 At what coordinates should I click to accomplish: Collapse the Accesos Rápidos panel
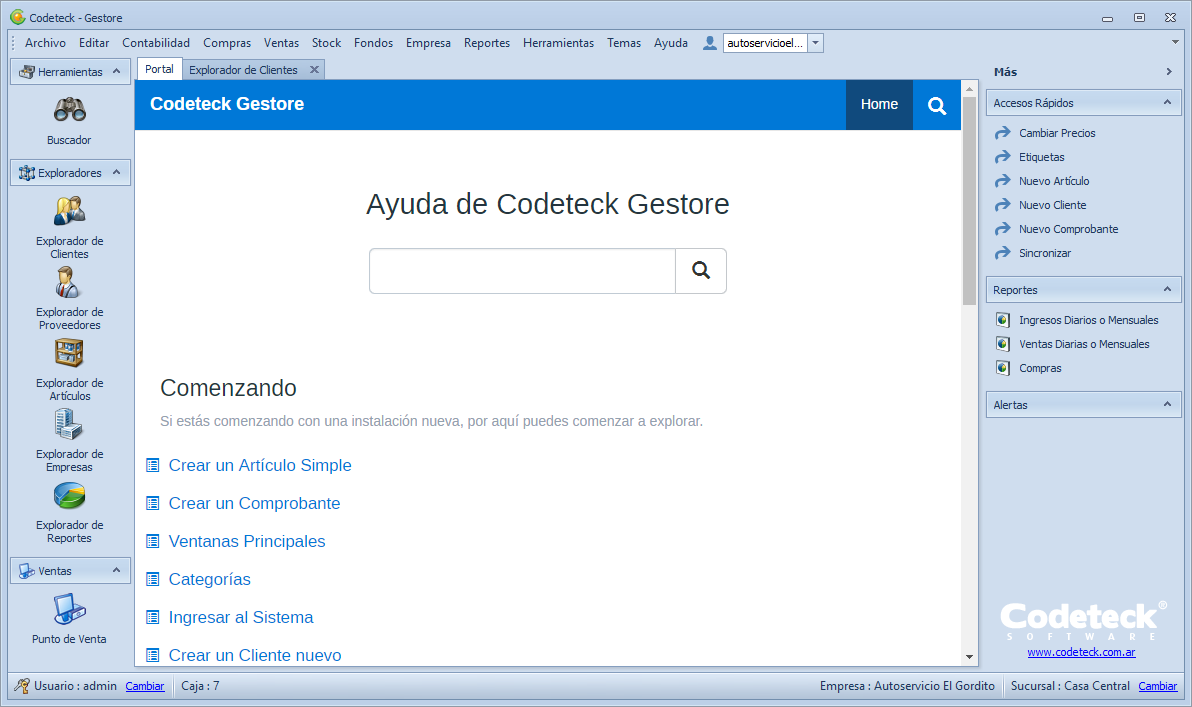tap(1166, 103)
